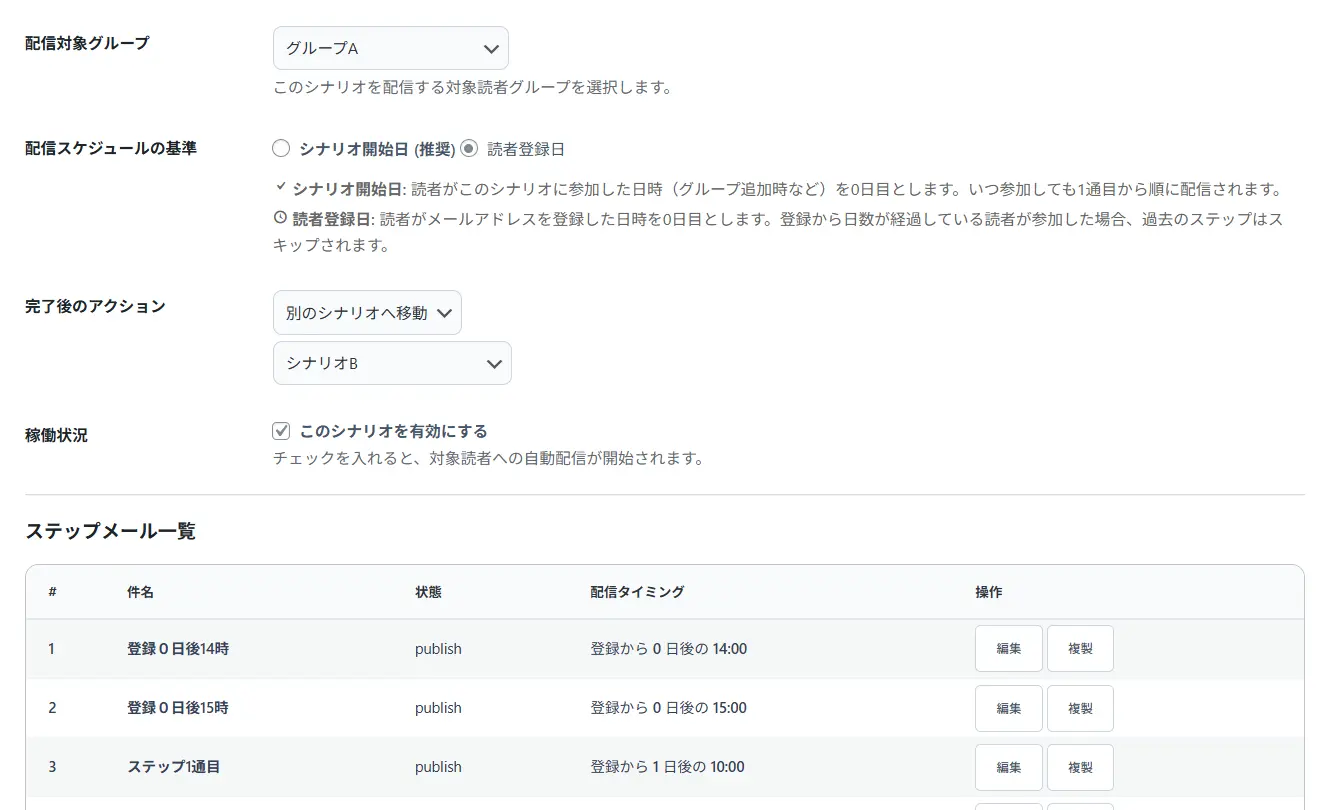
Task: Click the 件名 column header
Action: click(x=140, y=591)
